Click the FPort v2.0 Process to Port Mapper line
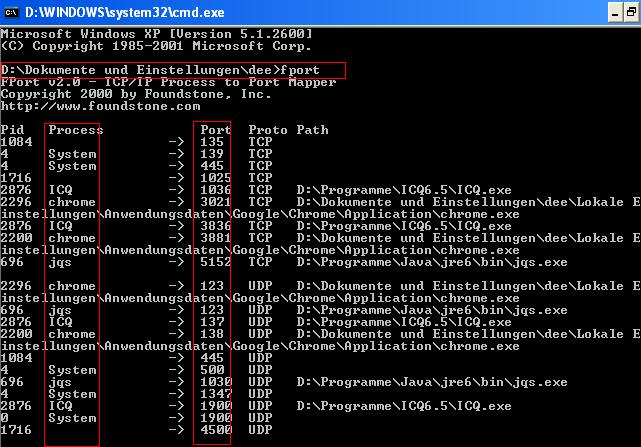This screenshot has height=447, width=641. [x=168, y=82]
